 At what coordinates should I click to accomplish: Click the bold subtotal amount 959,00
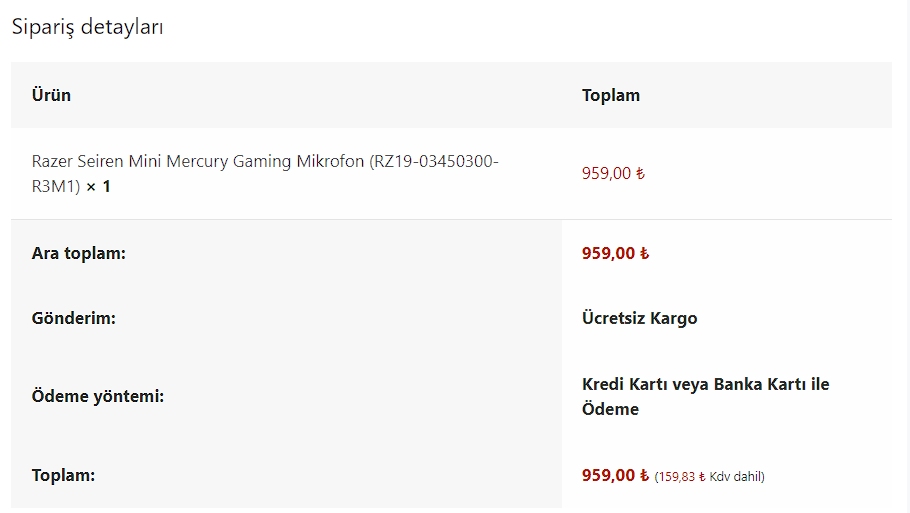tap(608, 253)
